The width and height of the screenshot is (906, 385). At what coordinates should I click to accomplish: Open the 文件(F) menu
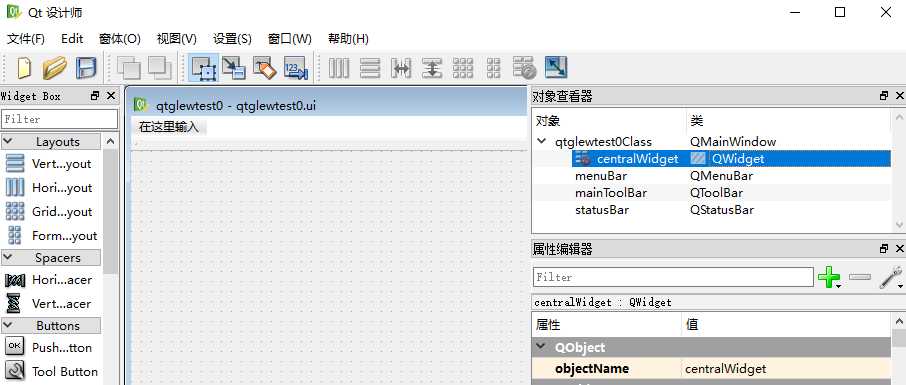click(x=25, y=39)
